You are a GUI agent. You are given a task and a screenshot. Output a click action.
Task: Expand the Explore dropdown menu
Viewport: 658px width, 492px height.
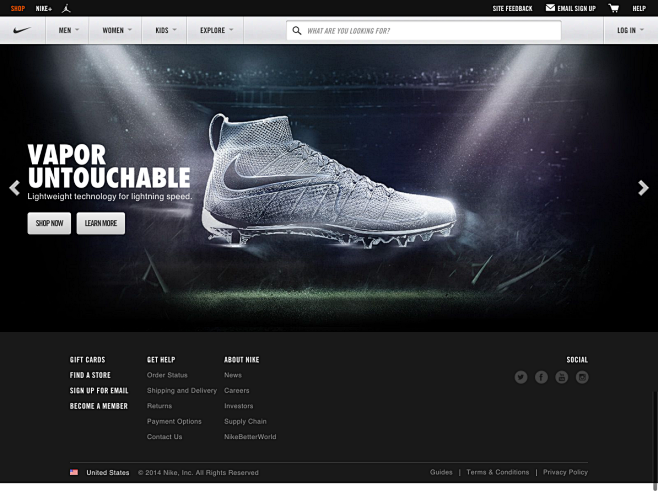click(216, 30)
